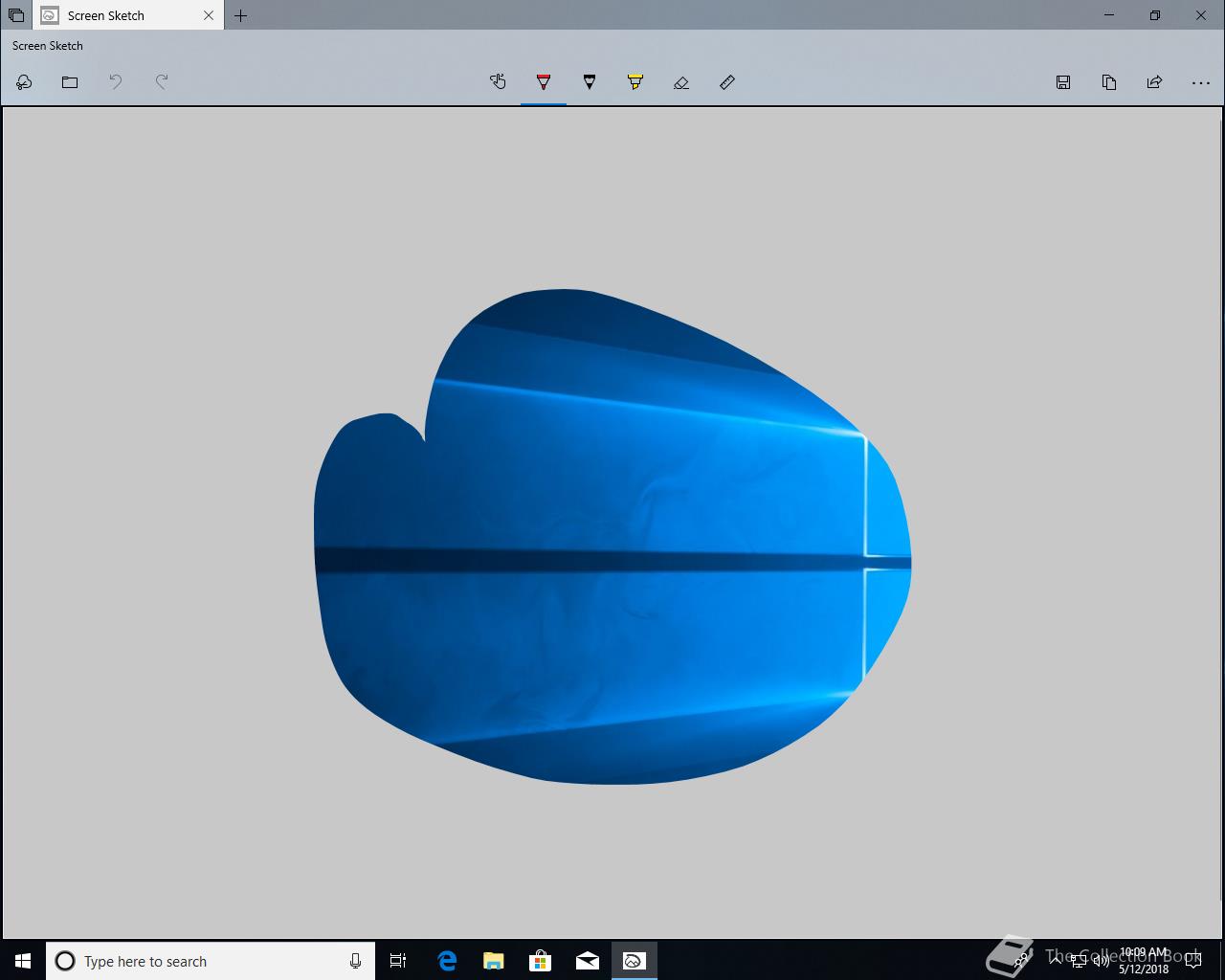Start a new snip
Viewport: 1225px width, 980px height.
(x=24, y=82)
